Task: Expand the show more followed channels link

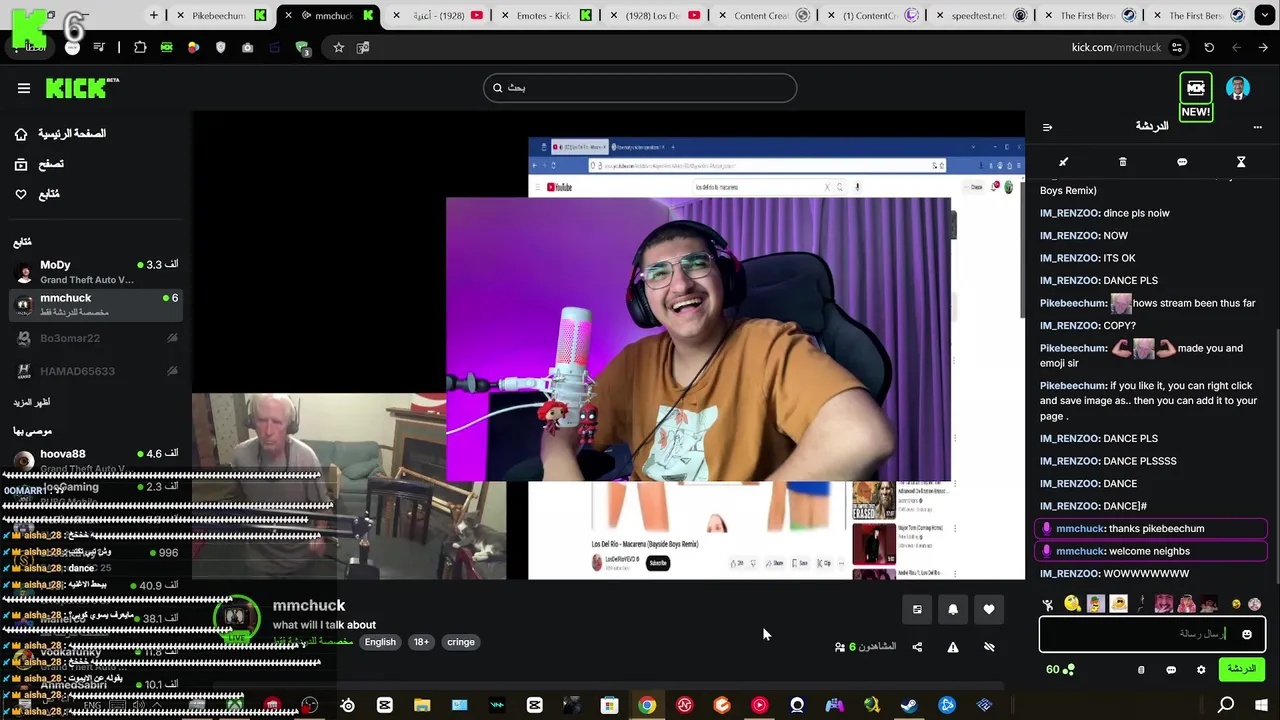Action: coord(31,402)
